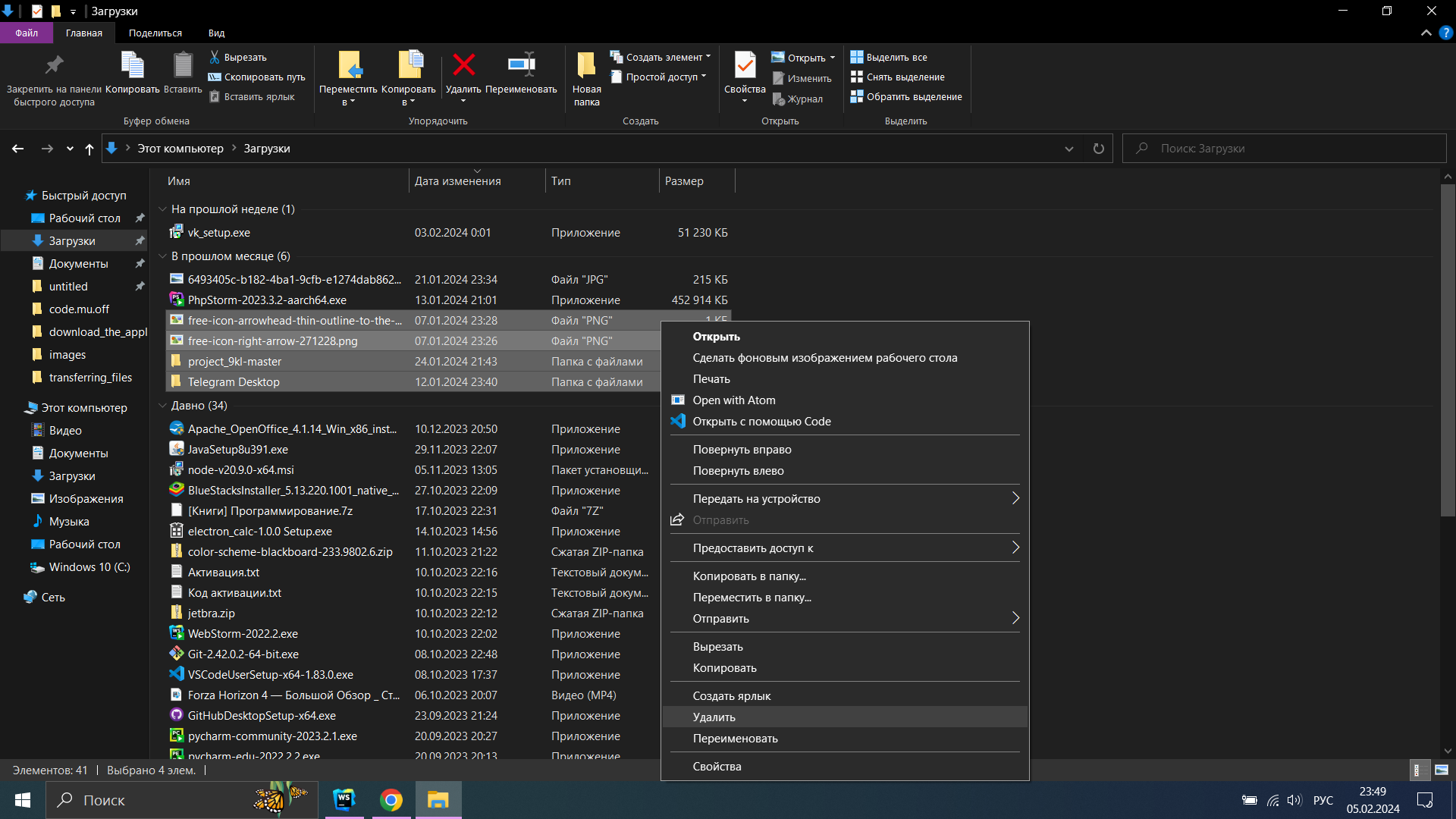Pin to Quick access using the pin icon

[54, 66]
